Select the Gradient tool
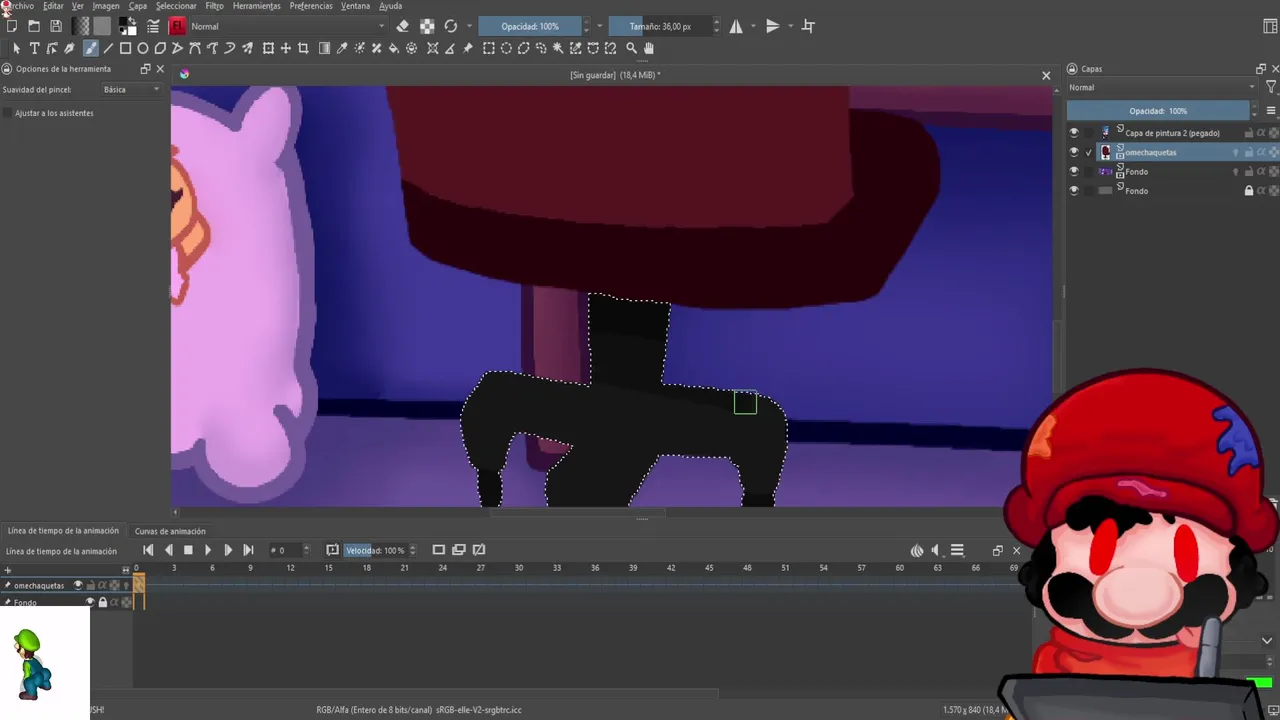 [324, 48]
